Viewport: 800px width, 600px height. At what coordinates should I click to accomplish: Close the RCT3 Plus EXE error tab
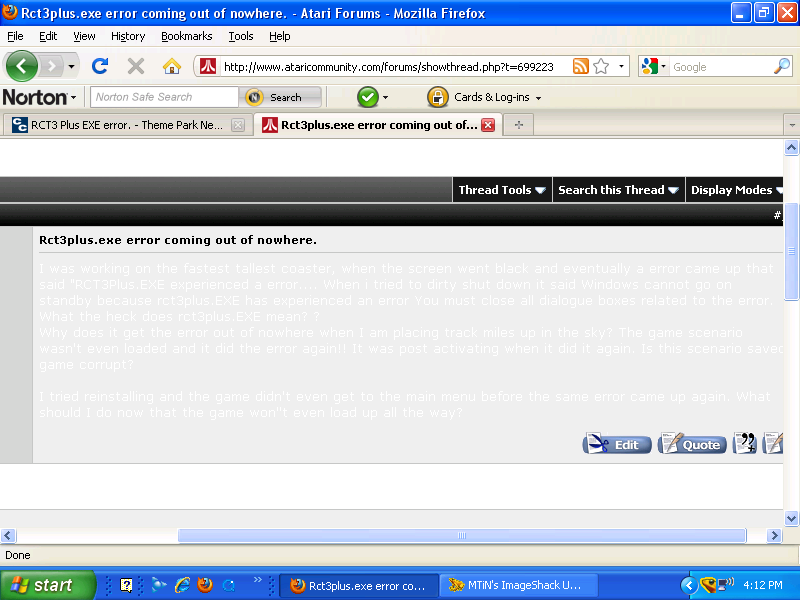pyautogui.click(x=238, y=125)
